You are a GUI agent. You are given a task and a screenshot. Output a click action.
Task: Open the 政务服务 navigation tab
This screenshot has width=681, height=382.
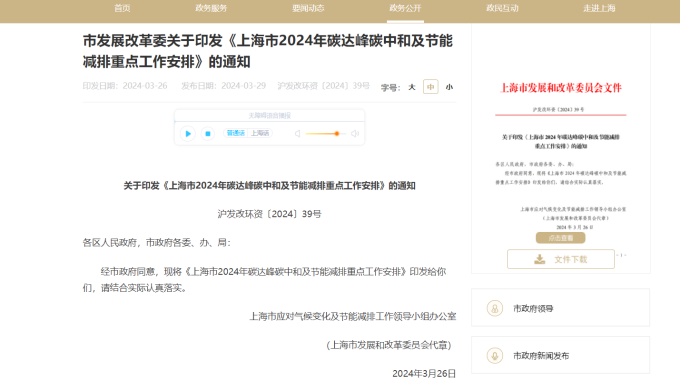tap(211, 8)
